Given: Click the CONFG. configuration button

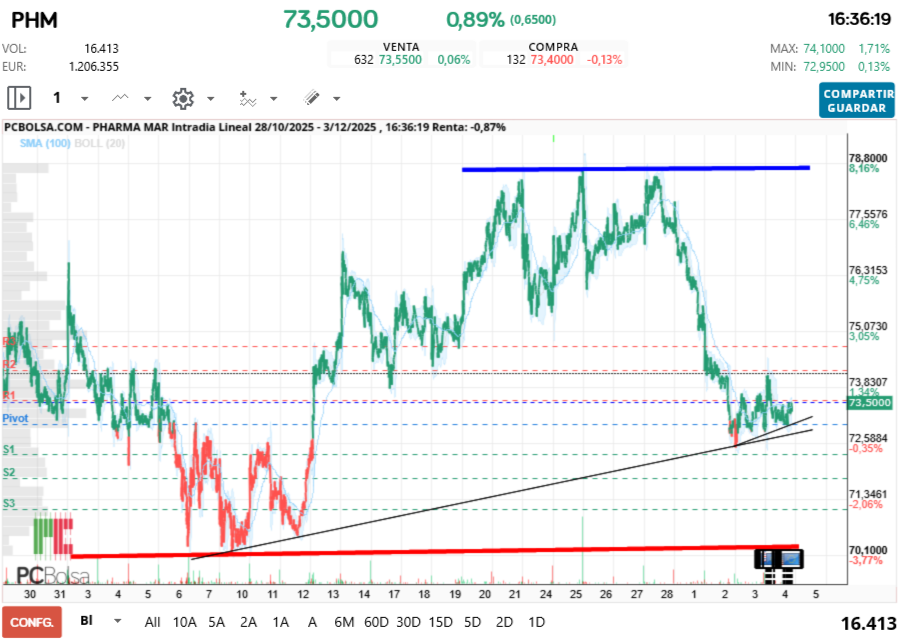Looking at the screenshot, I should point(33,621).
